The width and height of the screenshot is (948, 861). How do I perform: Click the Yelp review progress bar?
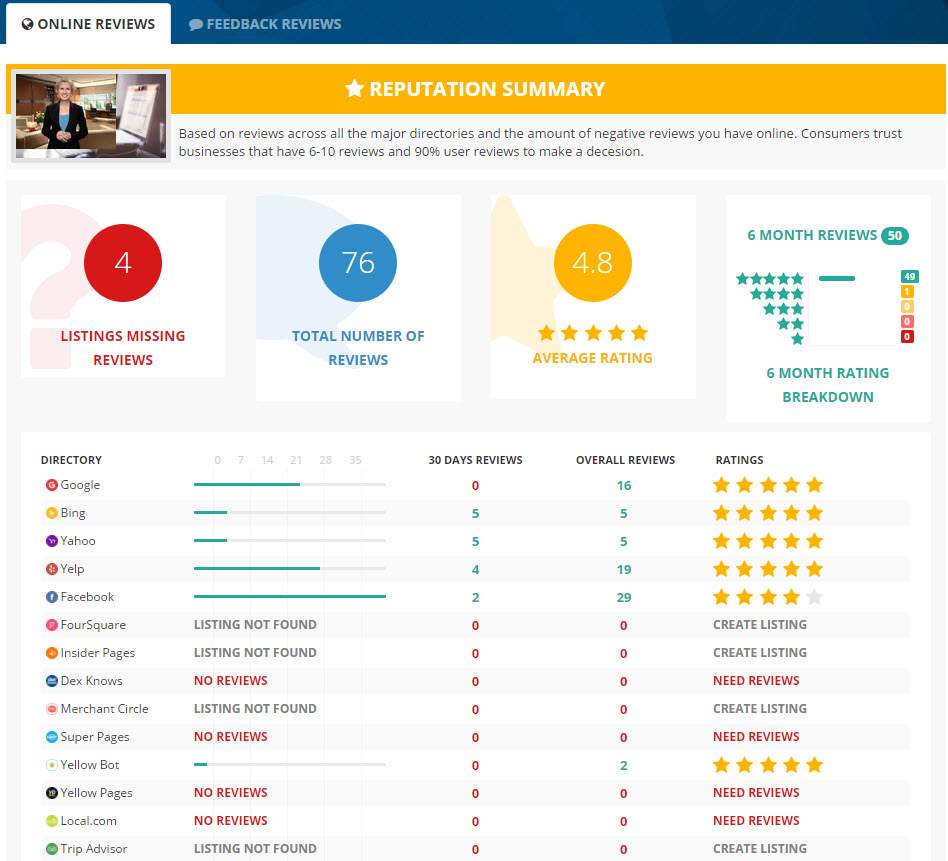[x=290, y=568]
